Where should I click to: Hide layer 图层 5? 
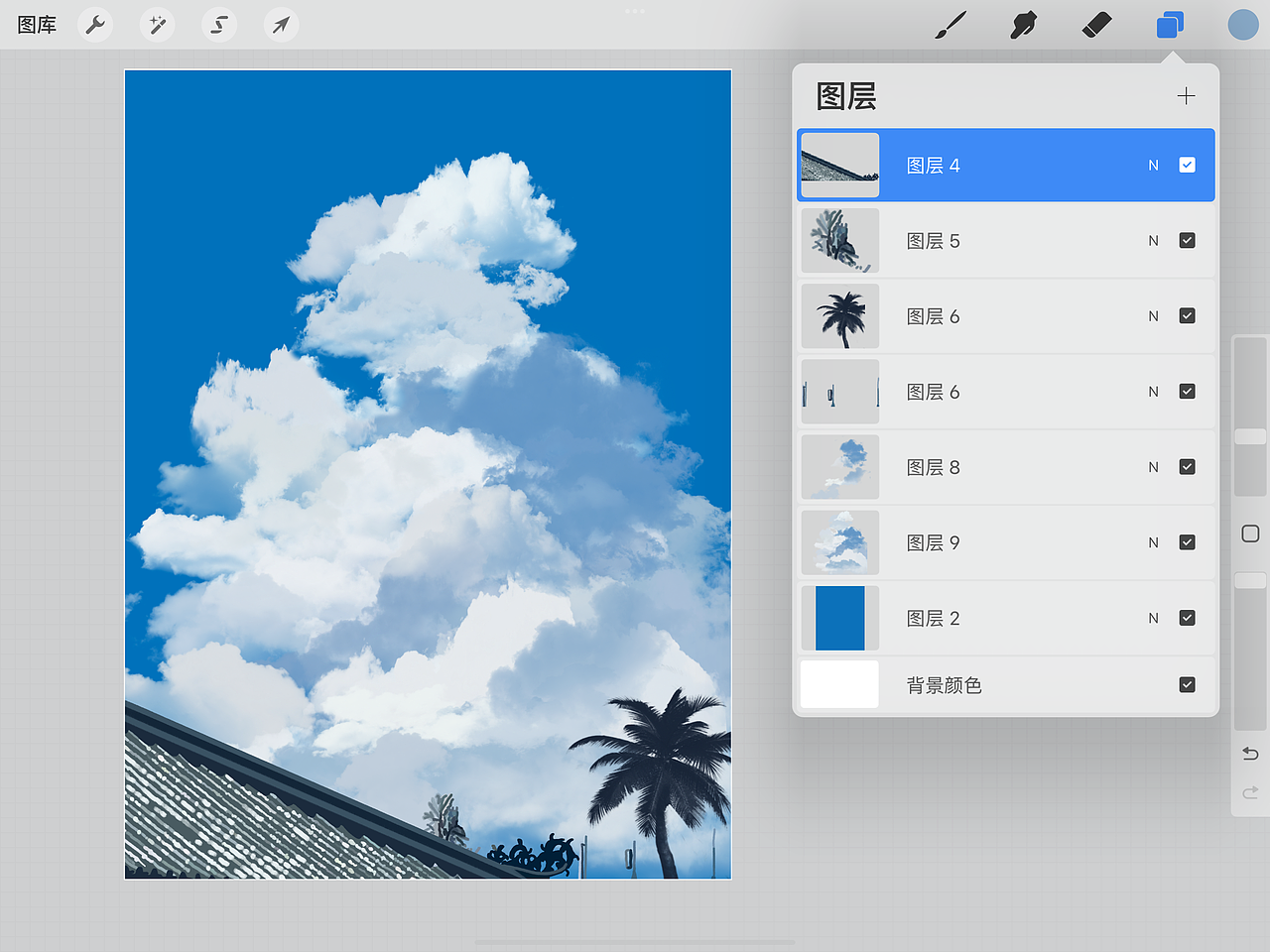[1187, 240]
